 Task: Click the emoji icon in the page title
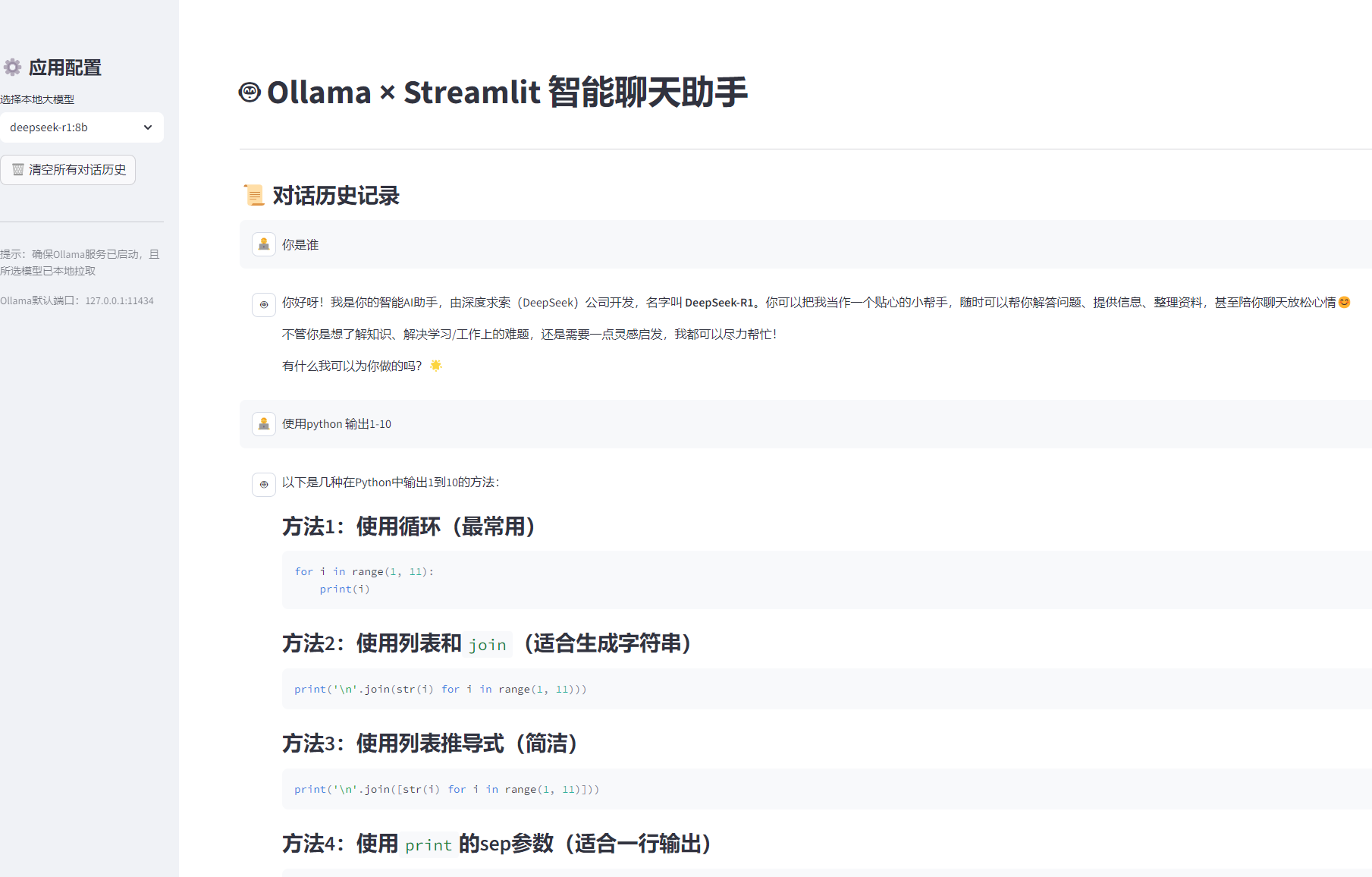coord(249,92)
